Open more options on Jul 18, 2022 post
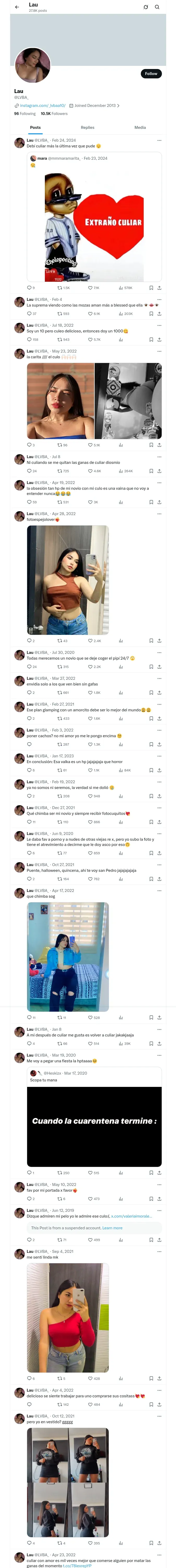 click(x=160, y=326)
